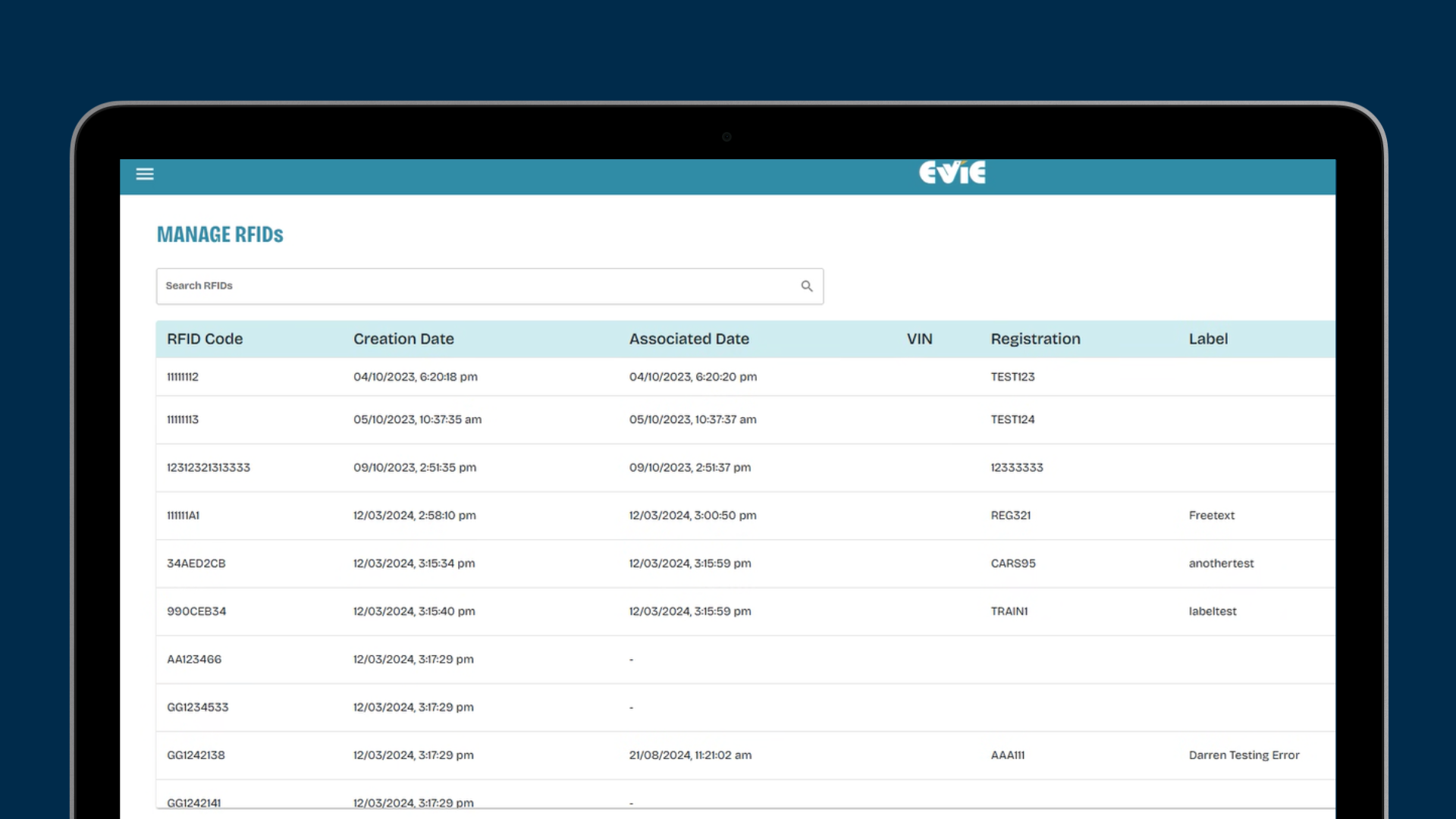
Task: Click registration AAA111
Action: 1008,755
